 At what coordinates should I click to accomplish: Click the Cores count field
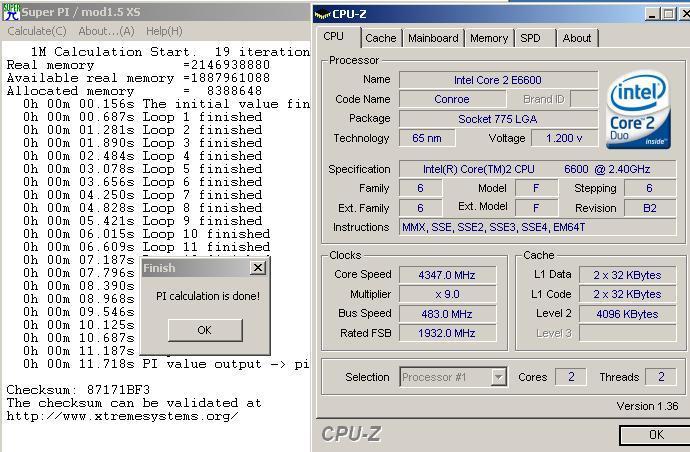571,377
